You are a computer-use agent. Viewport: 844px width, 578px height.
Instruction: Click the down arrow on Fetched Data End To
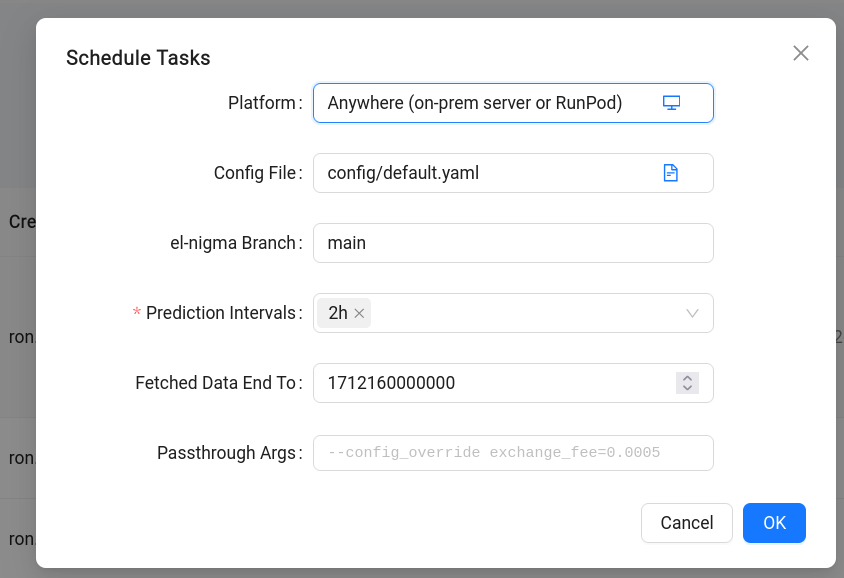pyautogui.click(x=687, y=387)
